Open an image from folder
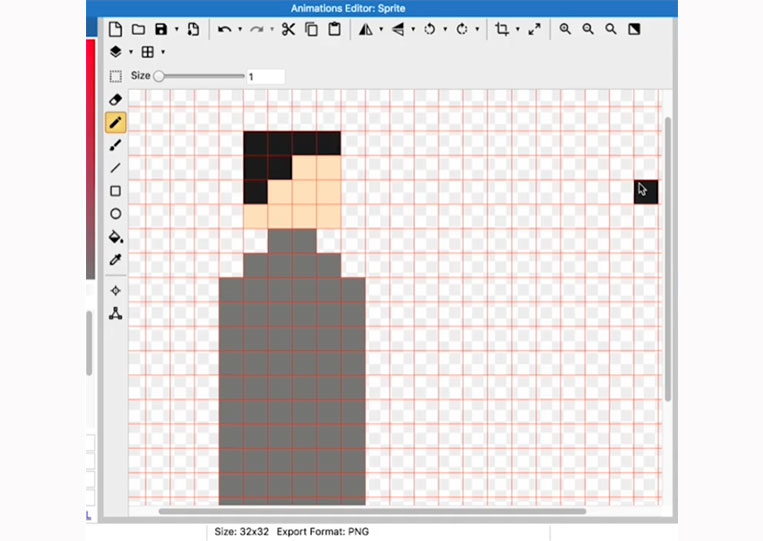The height and width of the screenshot is (541, 763). pyautogui.click(x=139, y=29)
